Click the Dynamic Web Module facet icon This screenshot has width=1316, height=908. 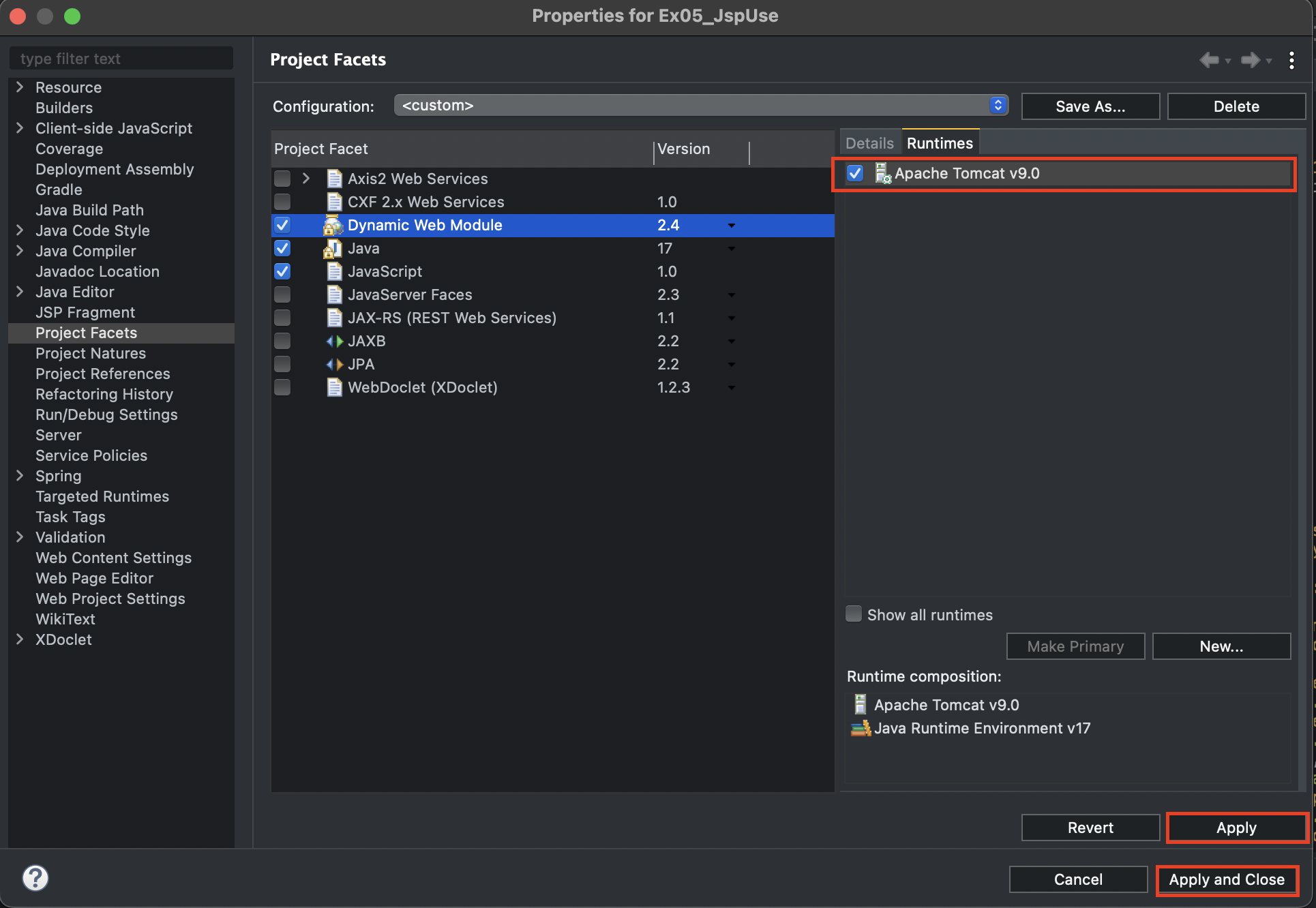[333, 225]
